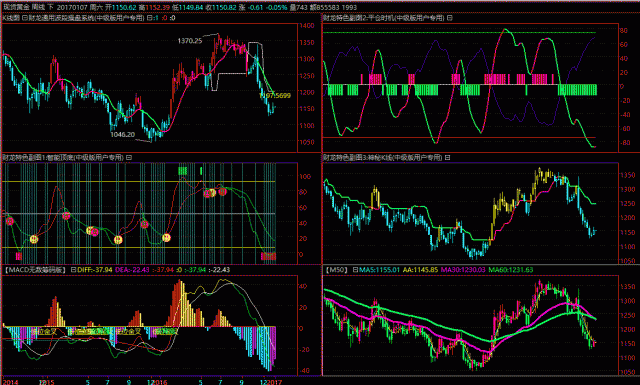640x385 pixels.
Task: Collapse the K线图 main chart indicator box
Action: (x=25, y=18)
